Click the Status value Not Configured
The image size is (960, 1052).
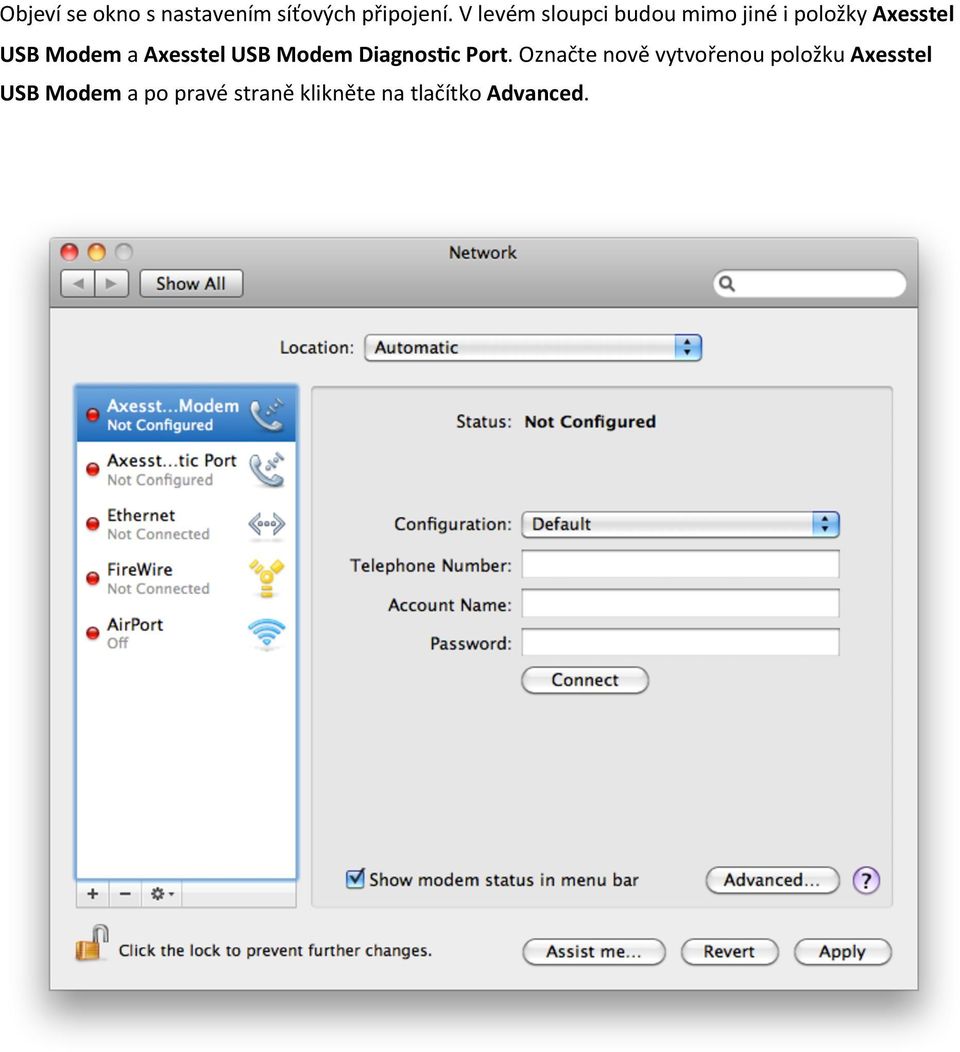click(x=590, y=422)
